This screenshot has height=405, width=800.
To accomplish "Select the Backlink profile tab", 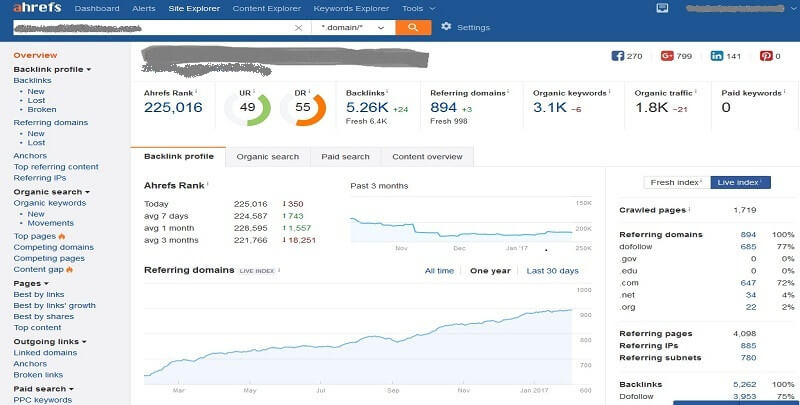I will 179,157.
